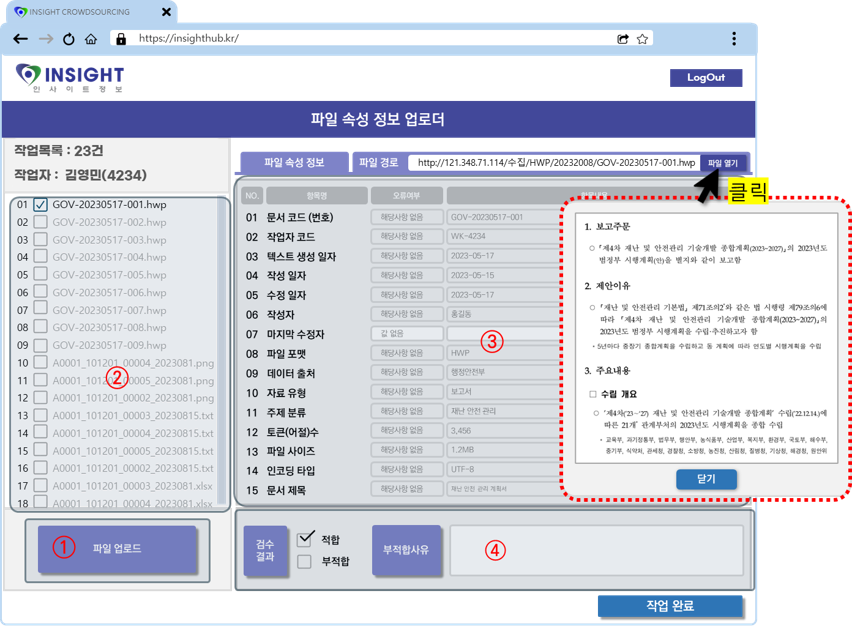
Task: Click the INSIGHT logo
Action: (70, 78)
